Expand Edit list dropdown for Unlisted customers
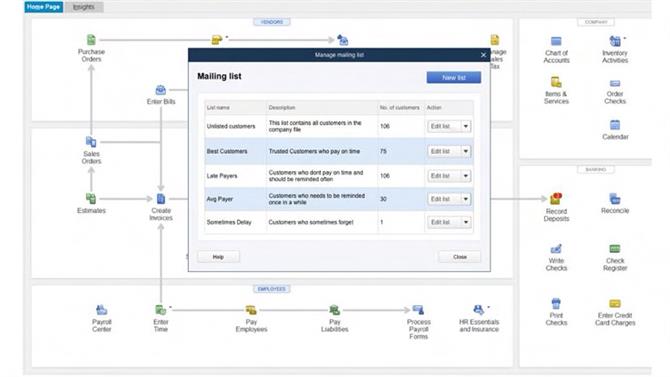670x377 pixels. tap(466, 127)
